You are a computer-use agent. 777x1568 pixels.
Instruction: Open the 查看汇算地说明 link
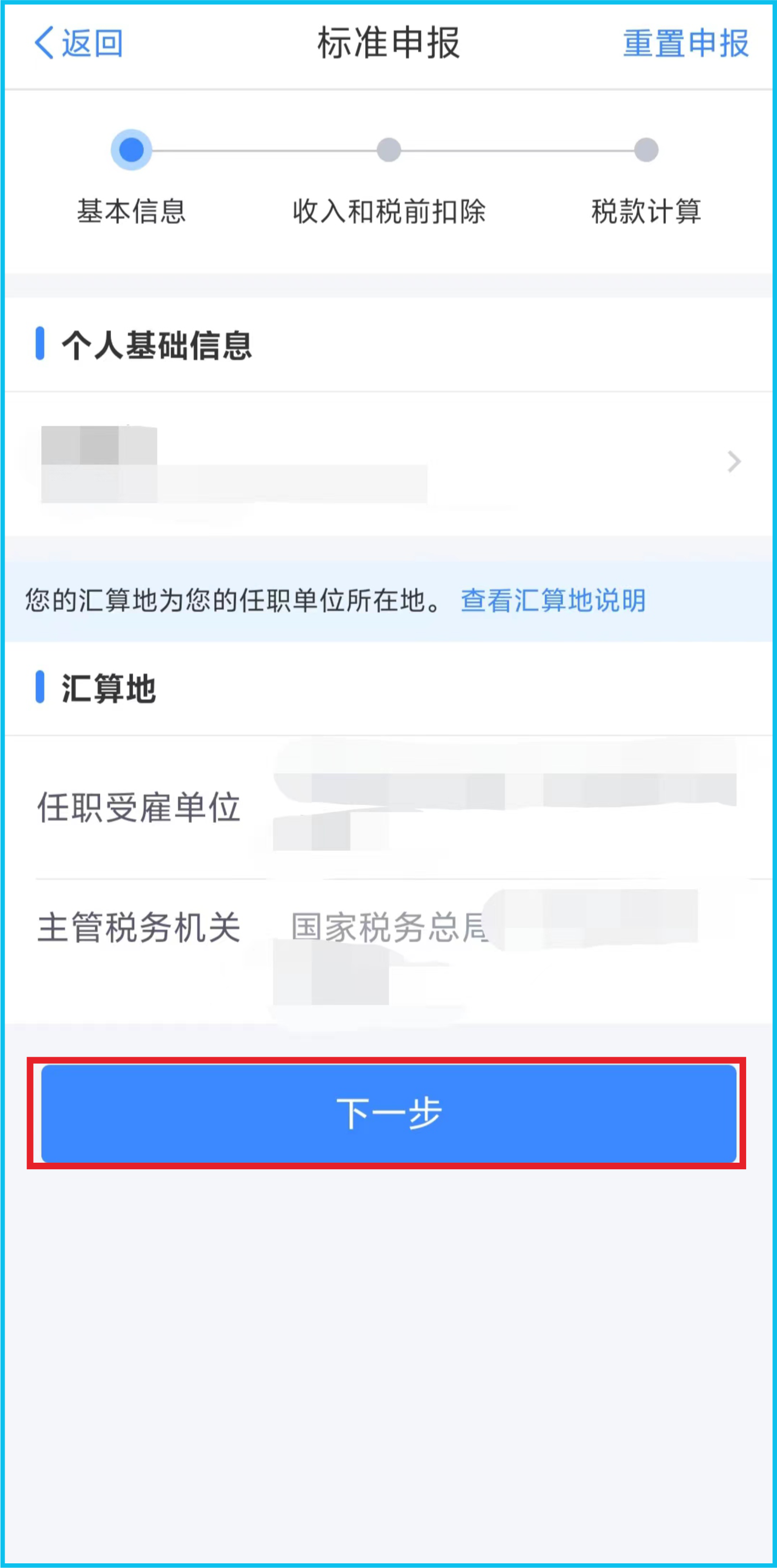(553, 600)
